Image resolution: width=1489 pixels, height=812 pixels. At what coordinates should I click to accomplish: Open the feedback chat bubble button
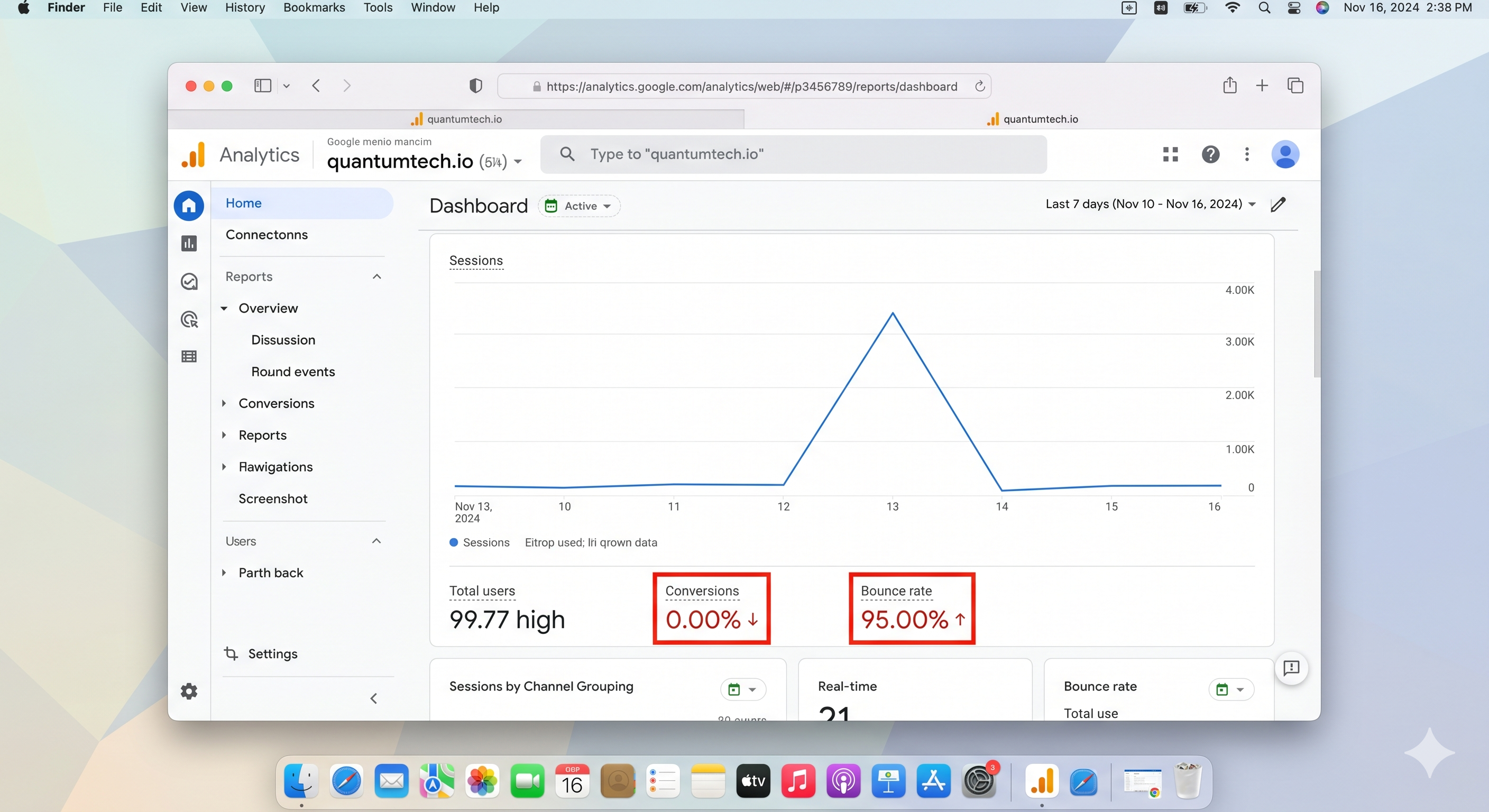pyautogui.click(x=1291, y=668)
